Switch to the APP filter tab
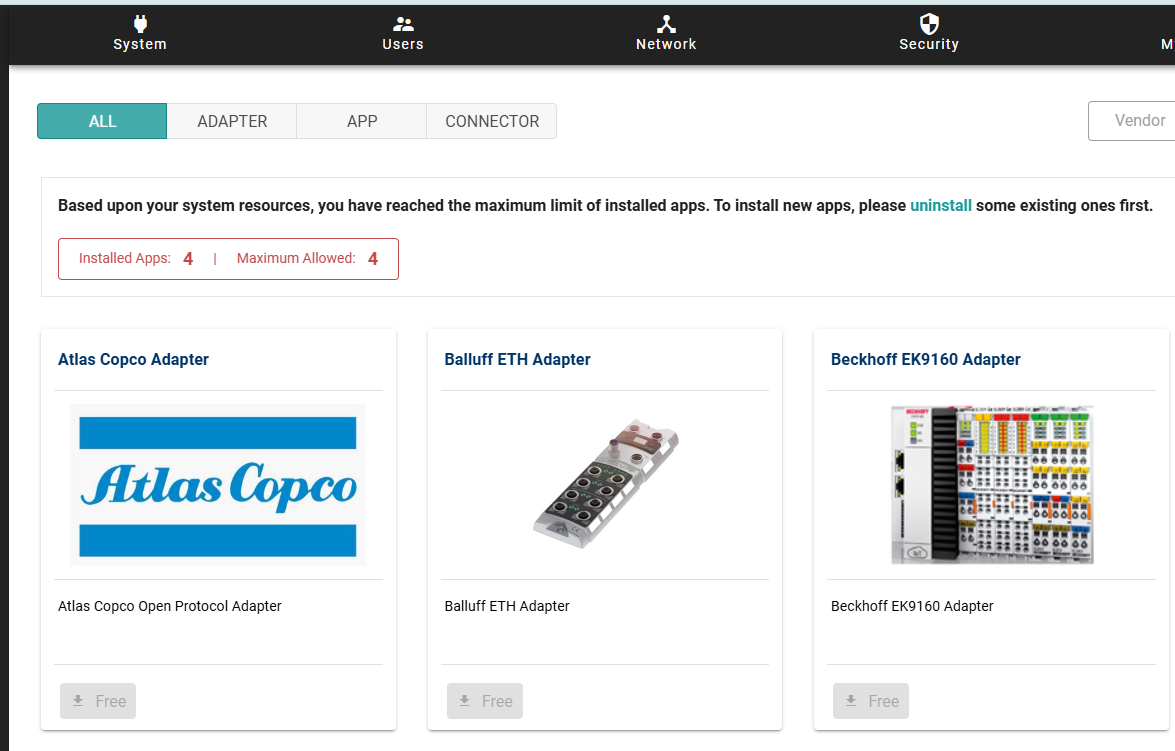Image resolution: width=1175 pixels, height=751 pixels. pos(362,121)
